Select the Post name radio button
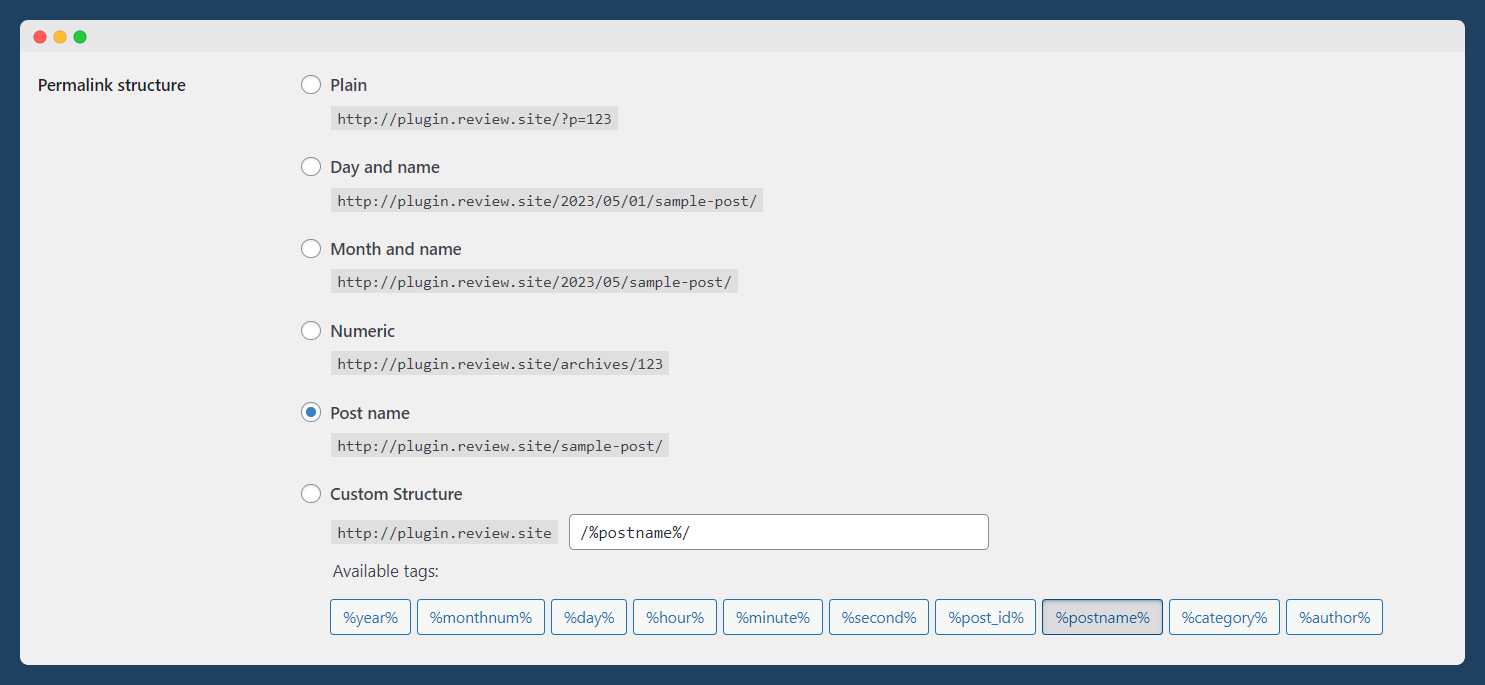The width and height of the screenshot is (1485, 685). pyautogui.click(x=310, y=412)
